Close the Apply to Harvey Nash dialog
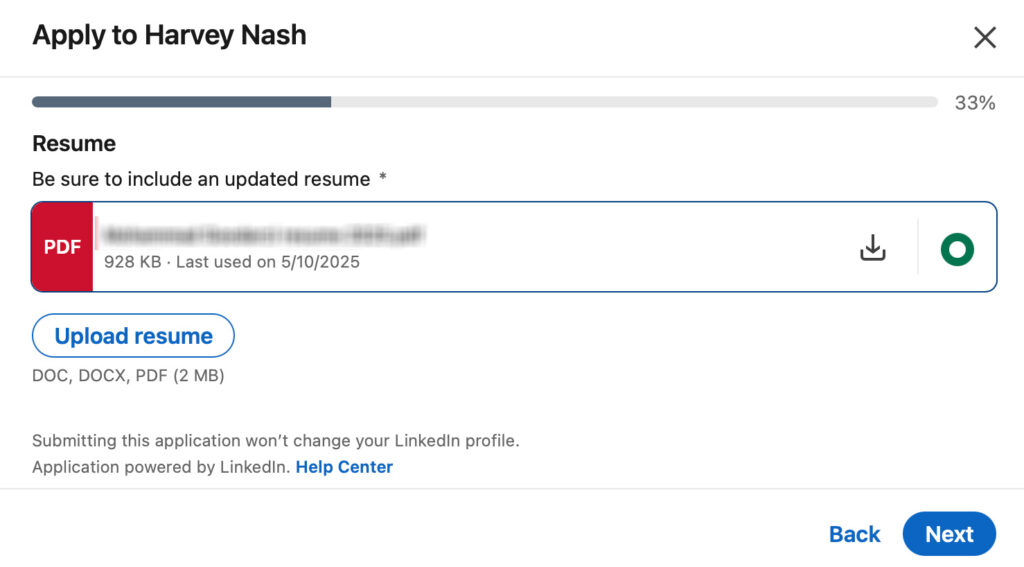 (x=984, y=37)
